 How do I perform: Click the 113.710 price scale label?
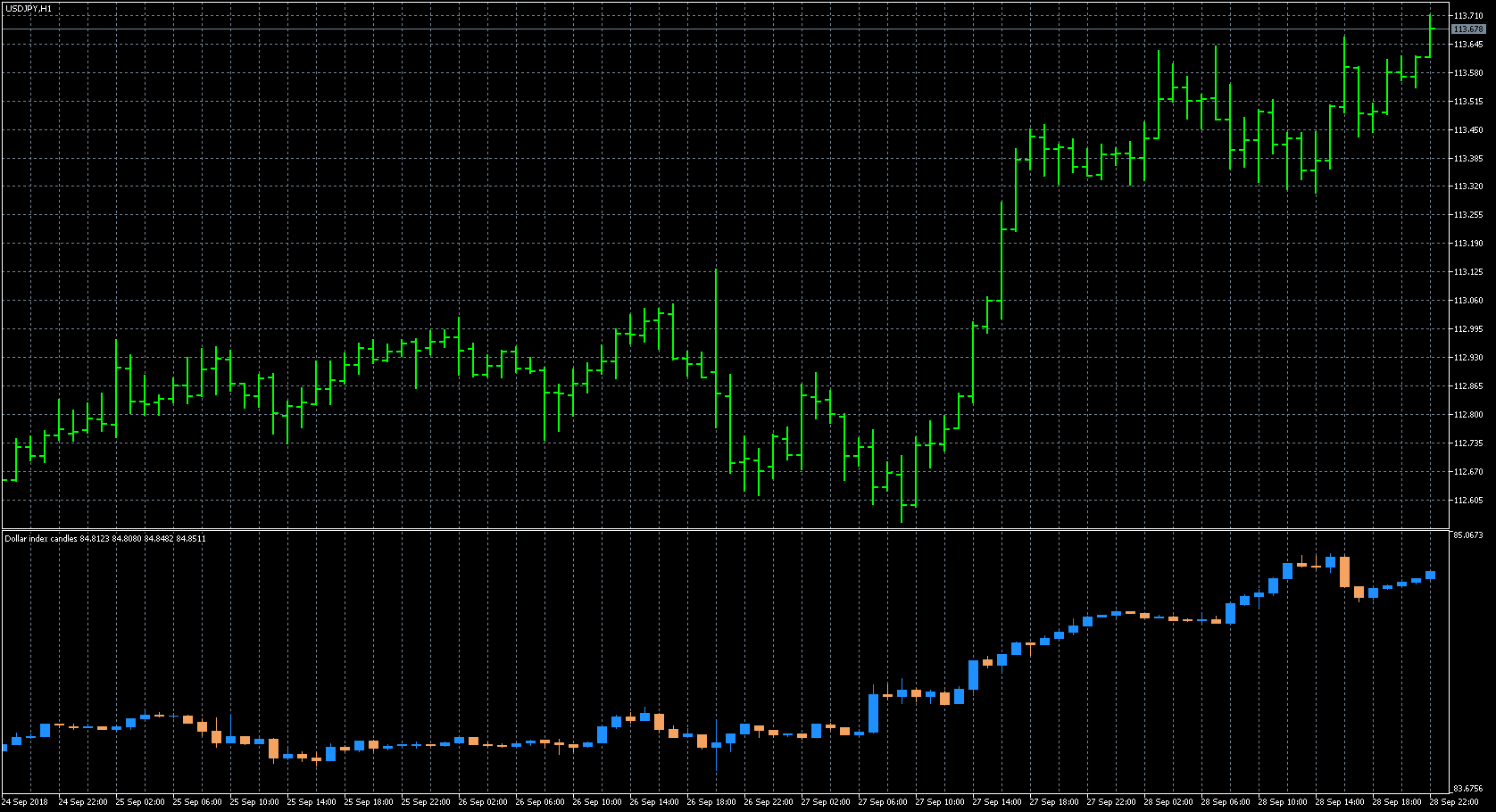coord(1468,16)
